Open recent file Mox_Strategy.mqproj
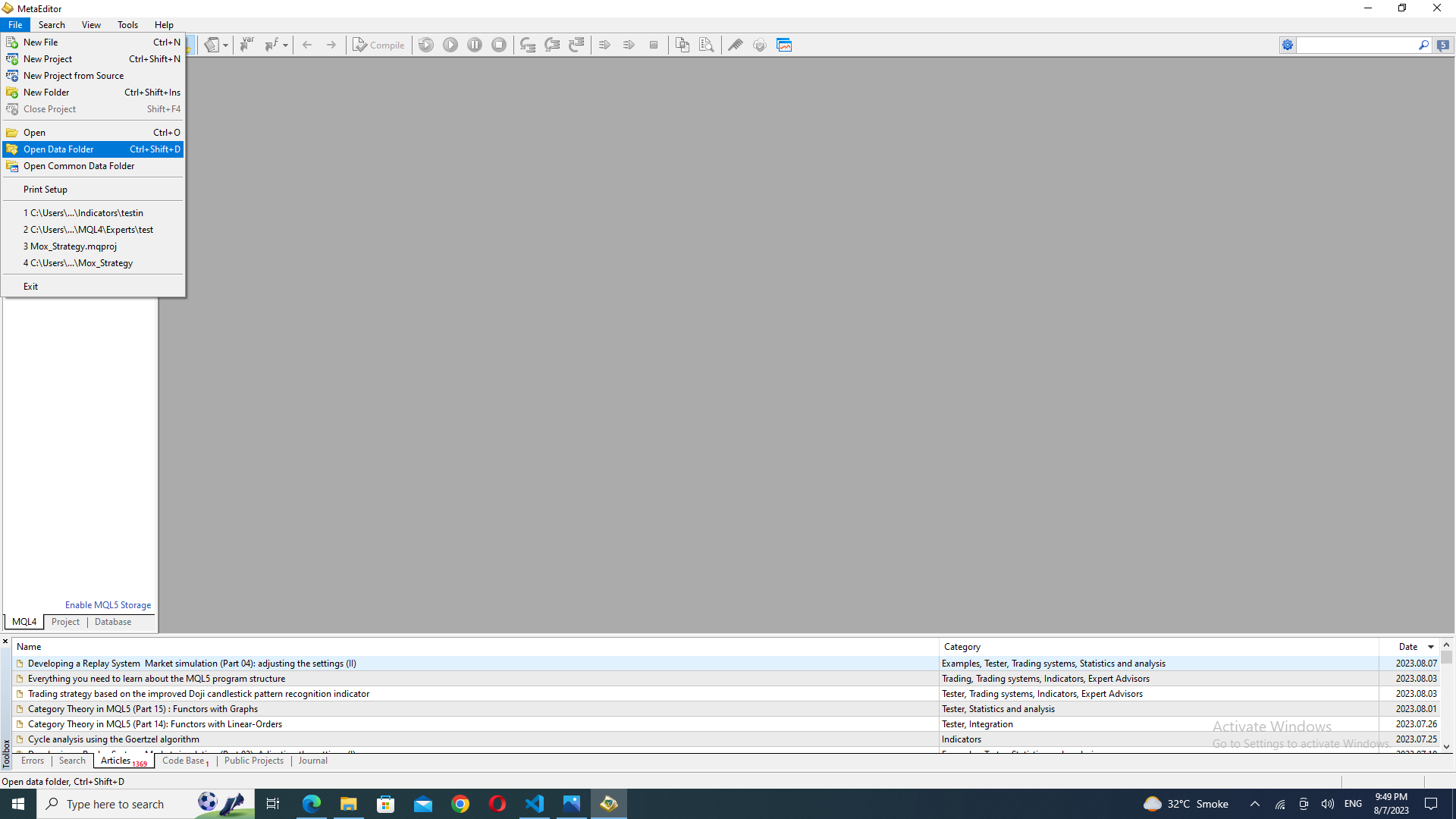This screenshot has height=819, width=1456. pos(73,246)
